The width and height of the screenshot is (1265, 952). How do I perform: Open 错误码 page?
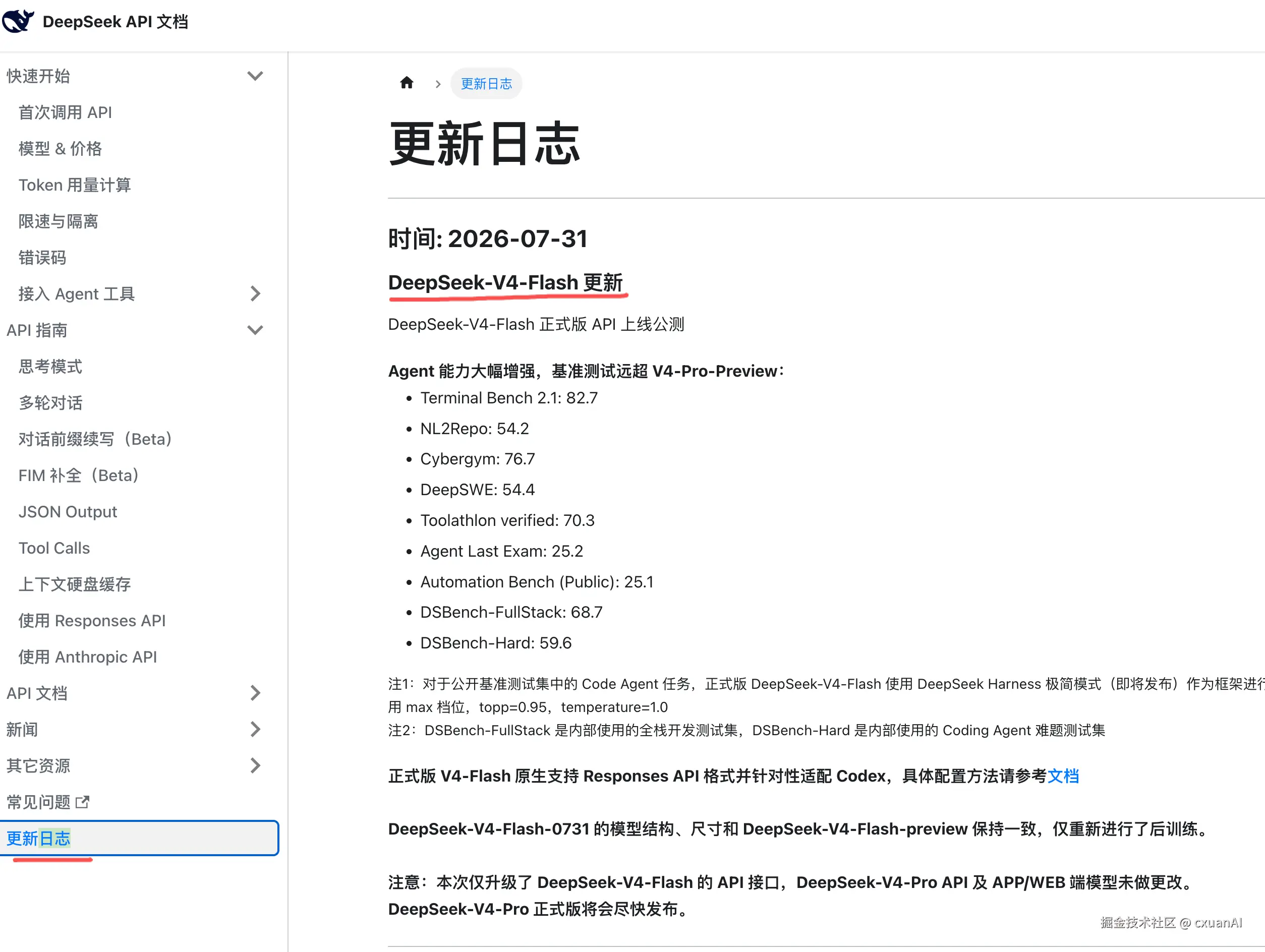pyautogui.click(x=42, y=257)
